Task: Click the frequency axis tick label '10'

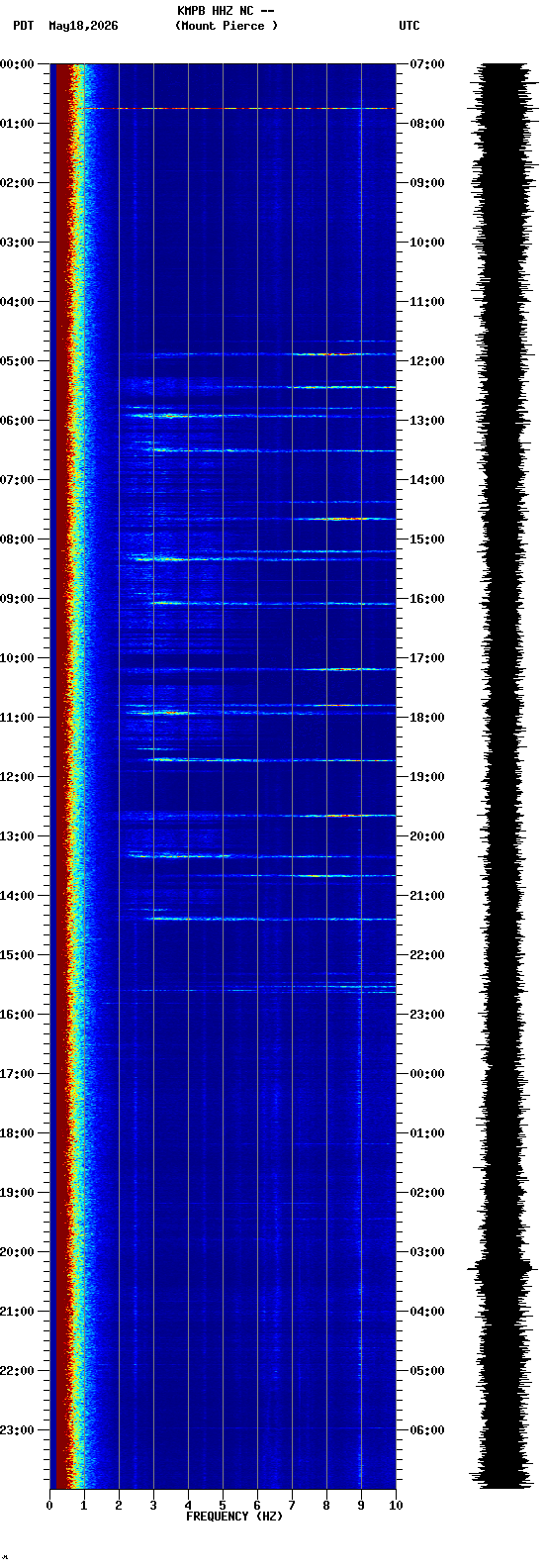Action: click(x=396, y=1506)
